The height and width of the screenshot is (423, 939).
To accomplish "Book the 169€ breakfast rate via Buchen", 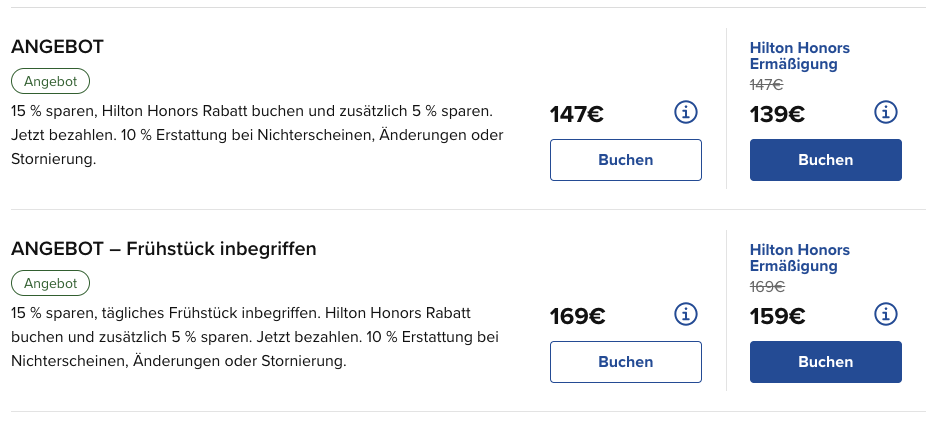I will click(x=626, y=362).
